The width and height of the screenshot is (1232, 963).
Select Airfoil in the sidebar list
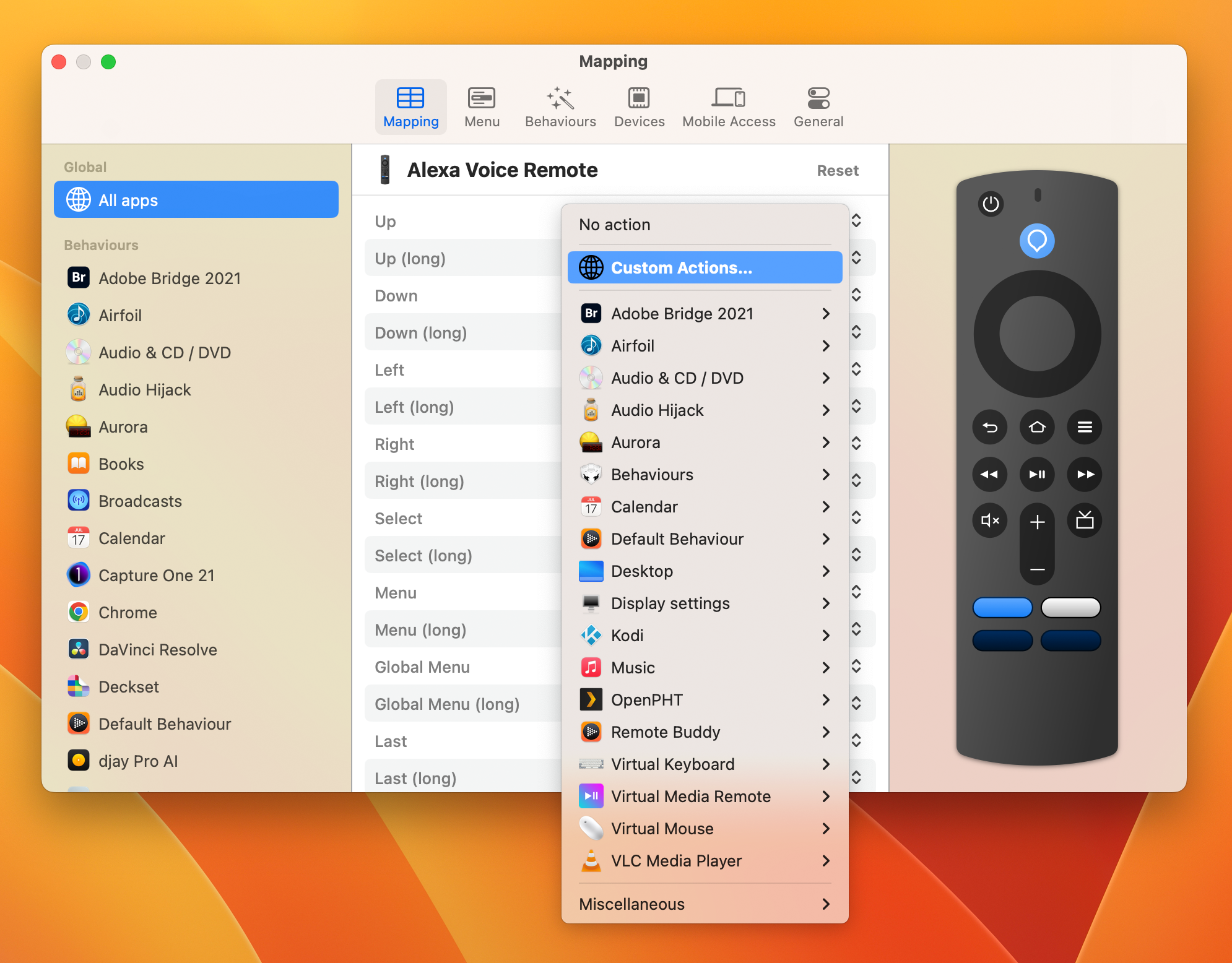coord(196,315)
